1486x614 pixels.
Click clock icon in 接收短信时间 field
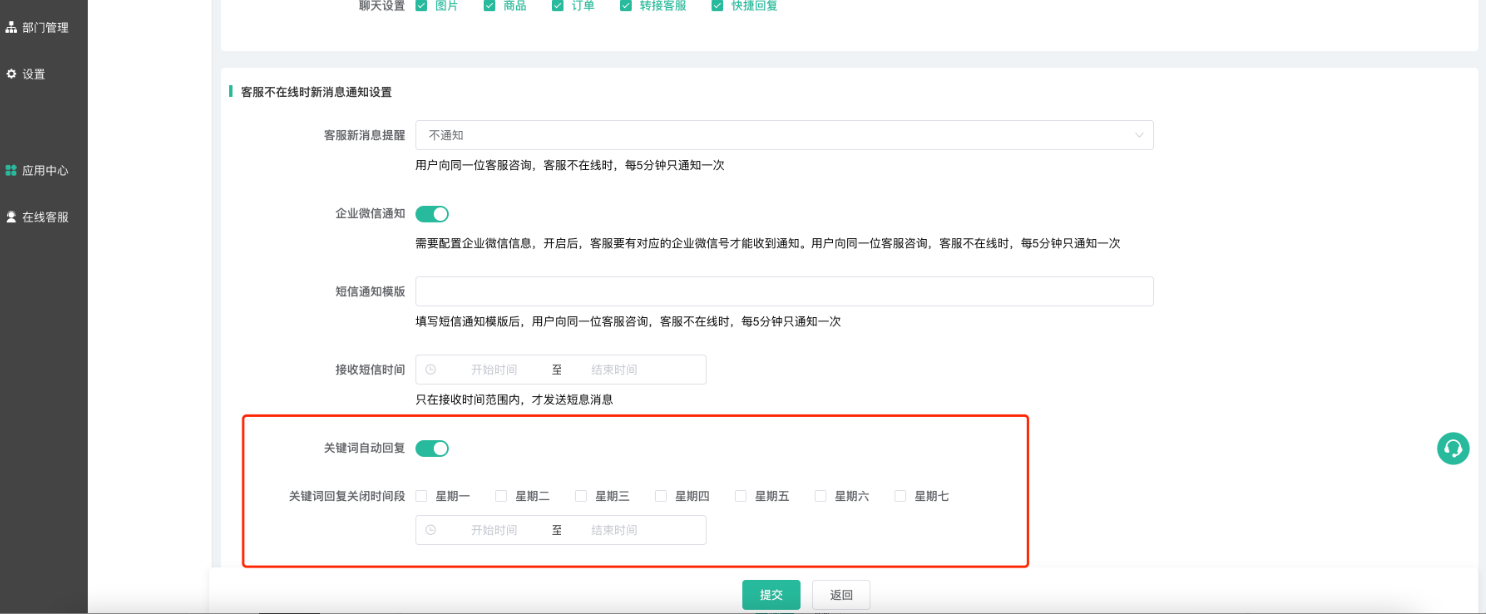(431, 370)
